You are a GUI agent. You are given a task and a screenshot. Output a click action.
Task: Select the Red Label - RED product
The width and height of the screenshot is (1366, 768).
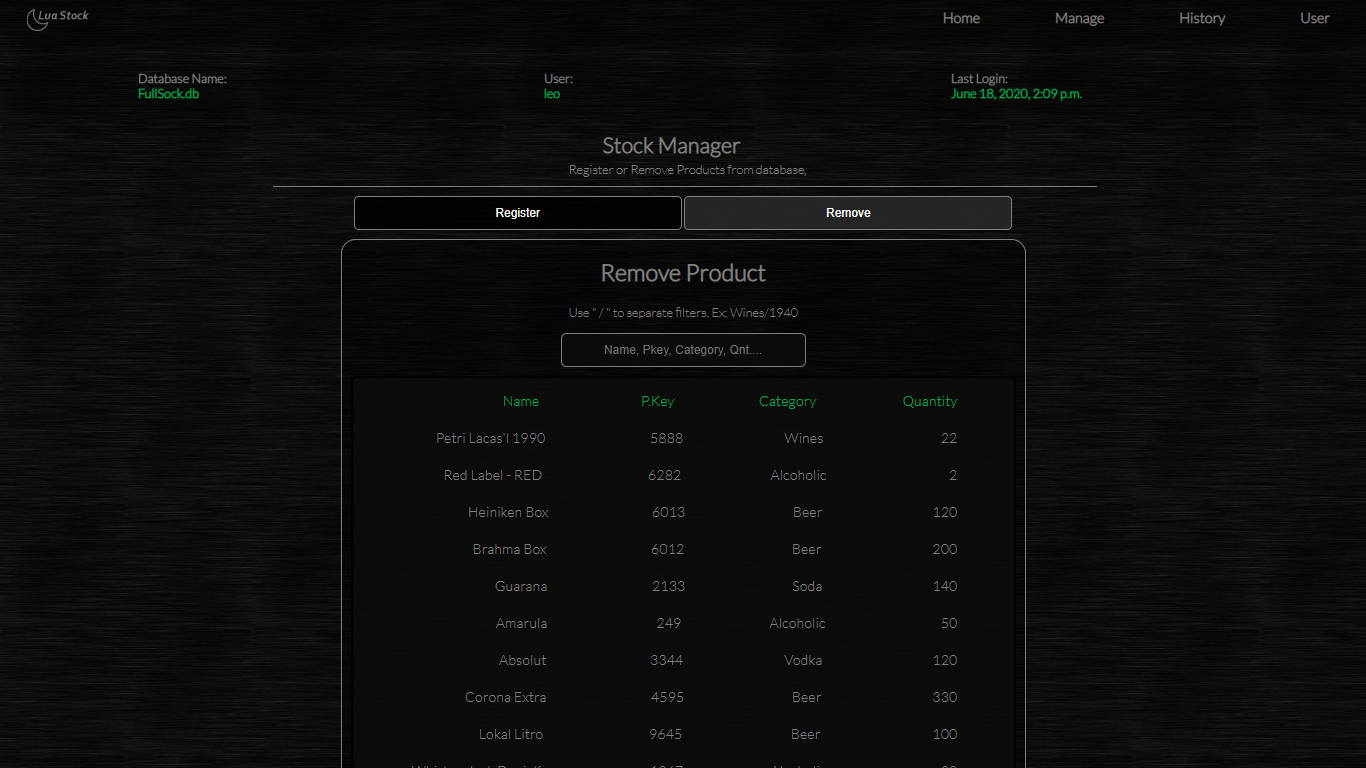(x=493, y=475)
